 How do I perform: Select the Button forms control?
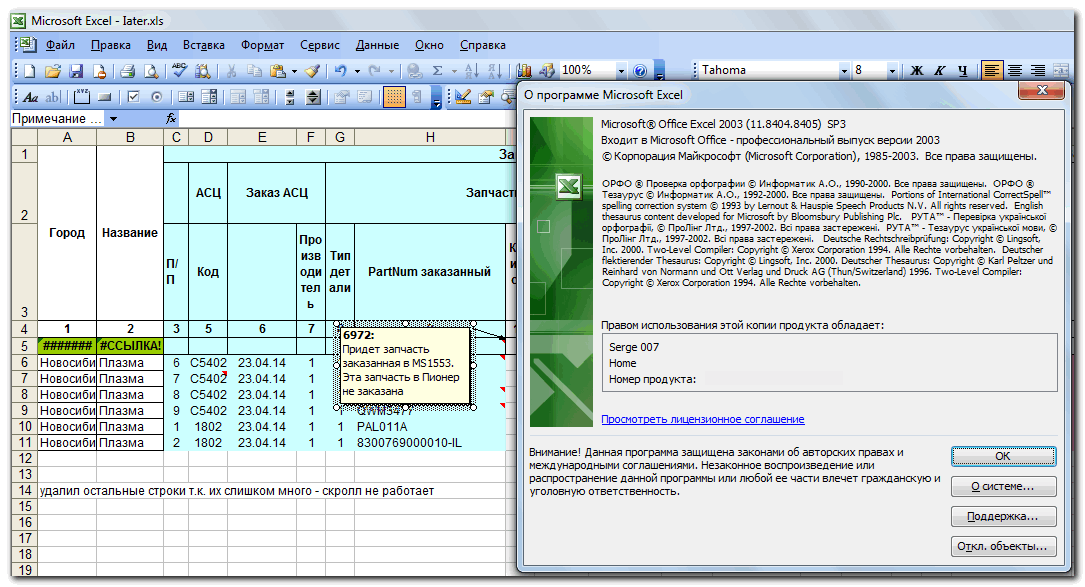tap(104, 97)
